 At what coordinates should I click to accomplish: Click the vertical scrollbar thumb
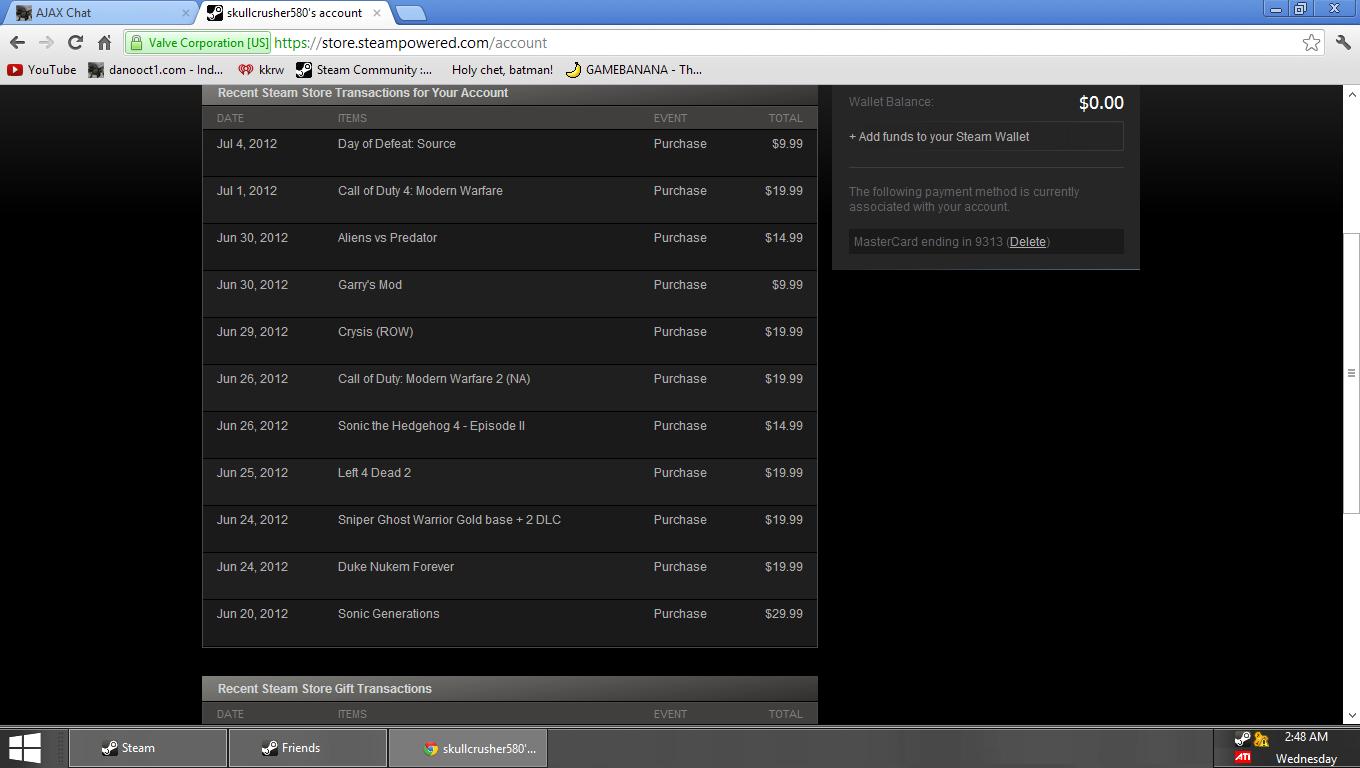tap(1352, 373)
